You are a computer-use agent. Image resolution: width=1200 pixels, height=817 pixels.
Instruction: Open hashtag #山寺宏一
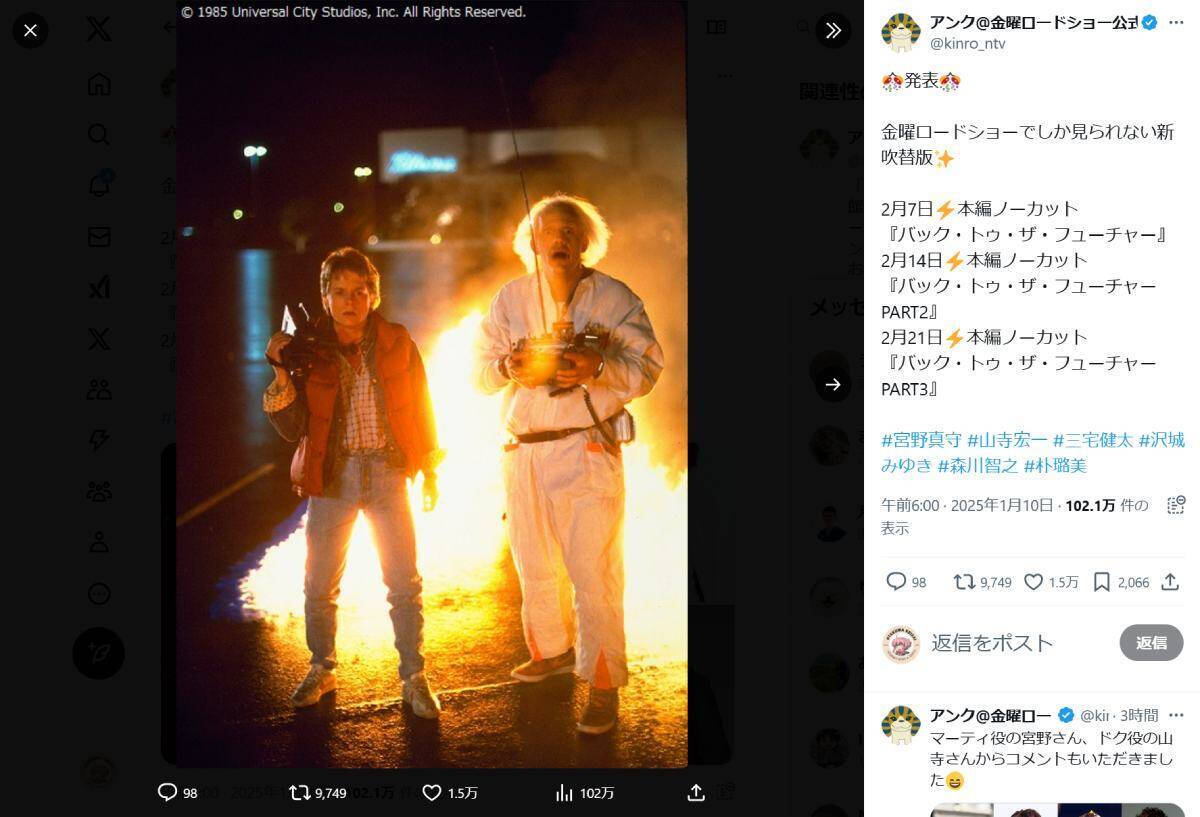[x=1007, y=440]
